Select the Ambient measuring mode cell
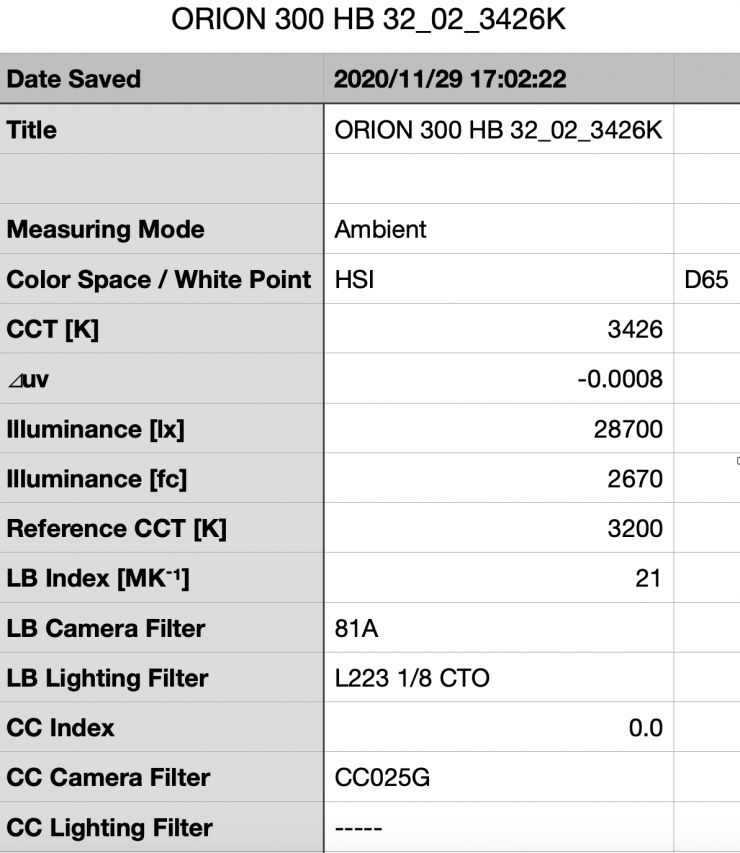Viewport: 740px width, 853px height. tap(498, 229)
